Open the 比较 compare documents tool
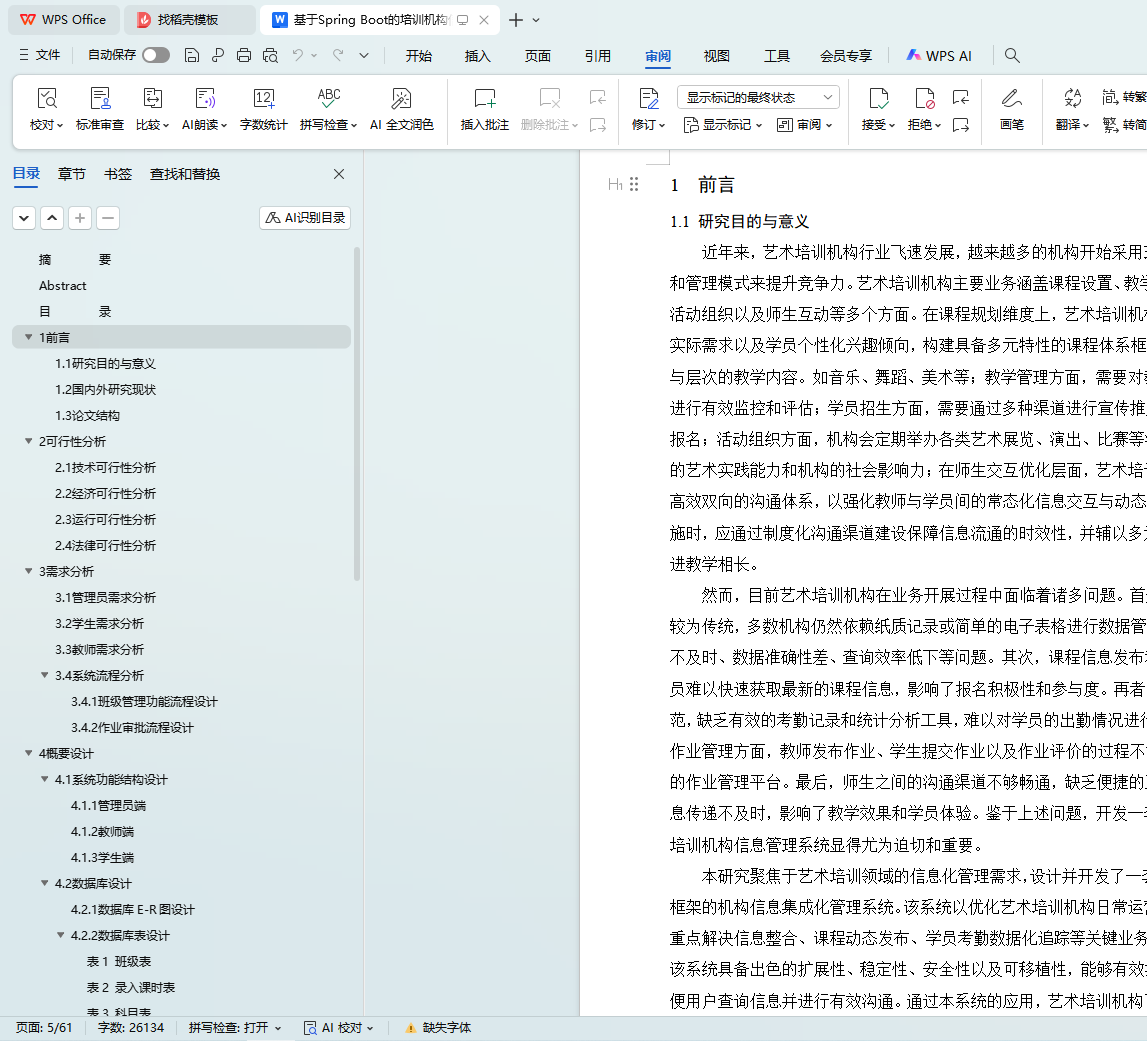 [x=152, y=99]
